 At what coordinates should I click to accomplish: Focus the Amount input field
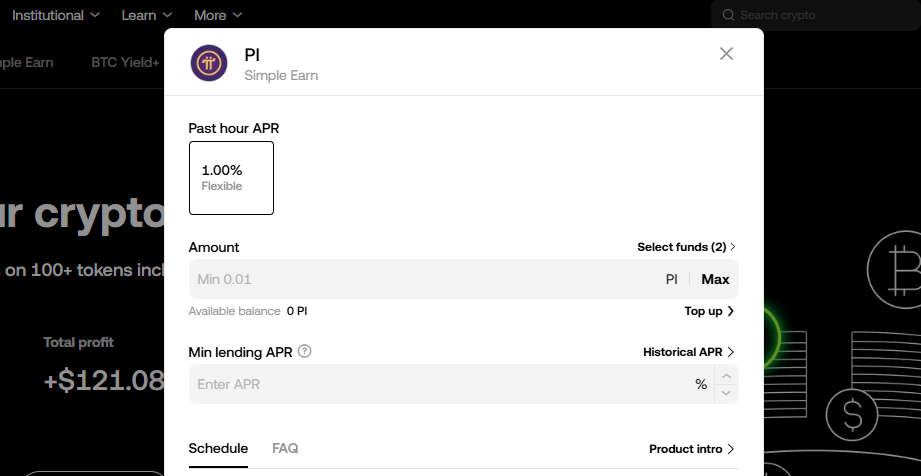420,279
